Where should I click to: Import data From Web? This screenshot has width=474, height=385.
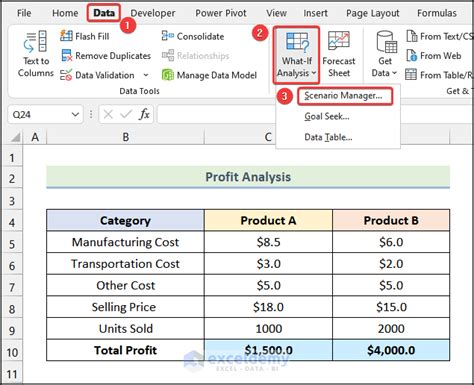pos(434,56)
